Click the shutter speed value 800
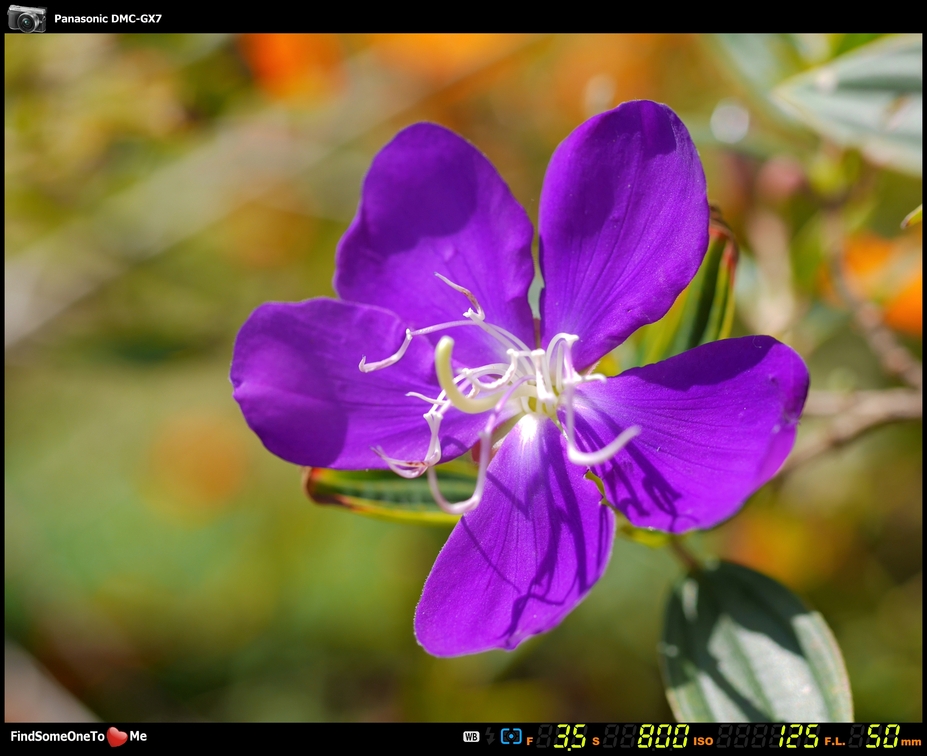Image resolution: width=927 pixels, height=756 pixels. tap(663, 736)
